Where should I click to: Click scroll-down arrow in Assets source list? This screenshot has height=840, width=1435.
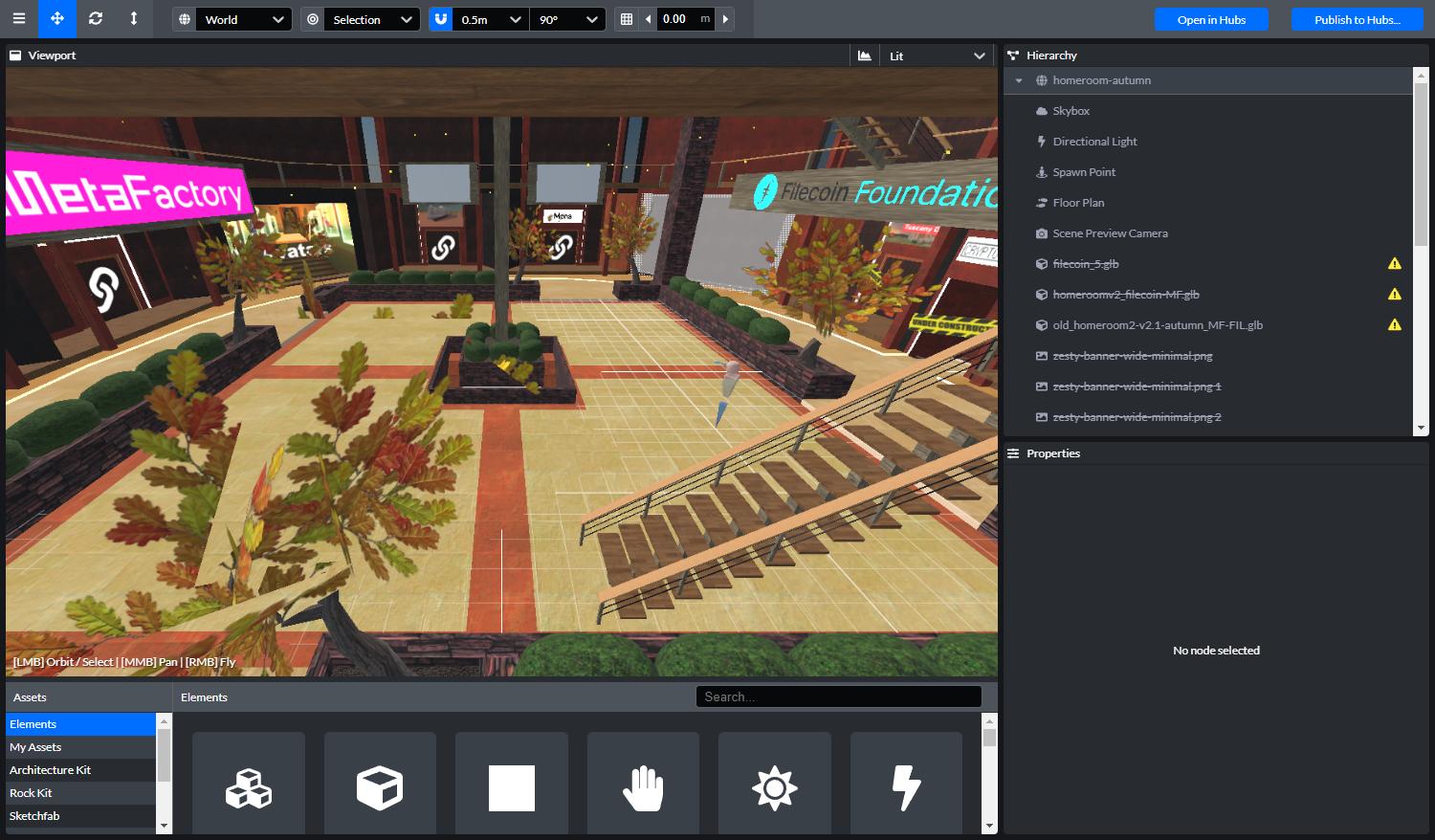164,826
